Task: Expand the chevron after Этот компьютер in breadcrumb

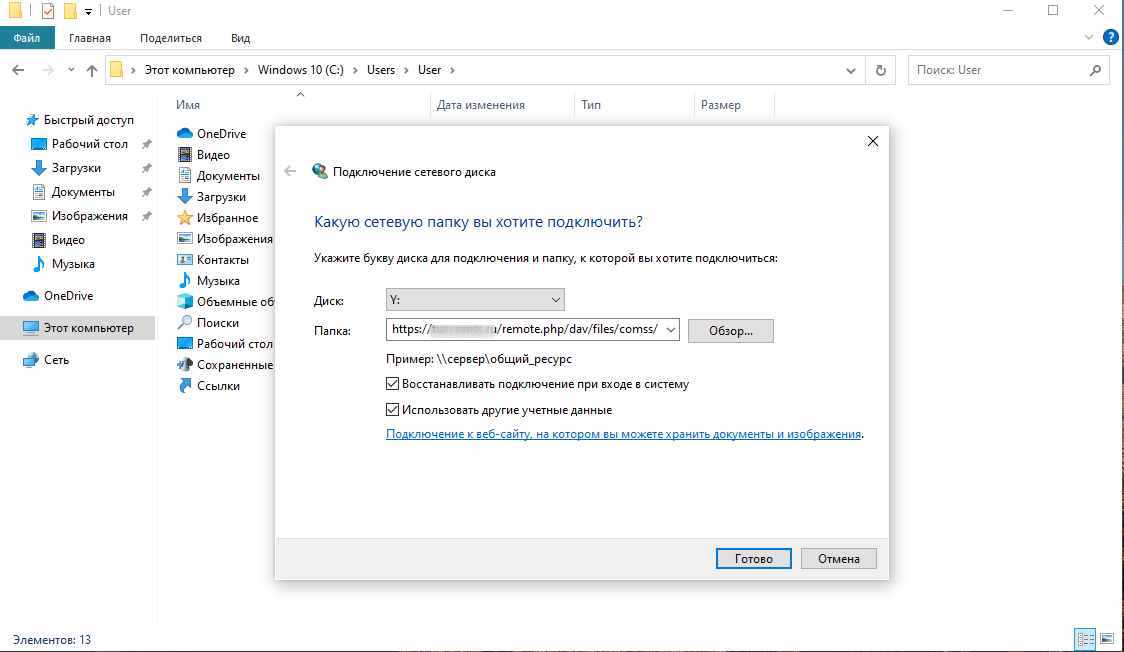Action: point(246,70)
